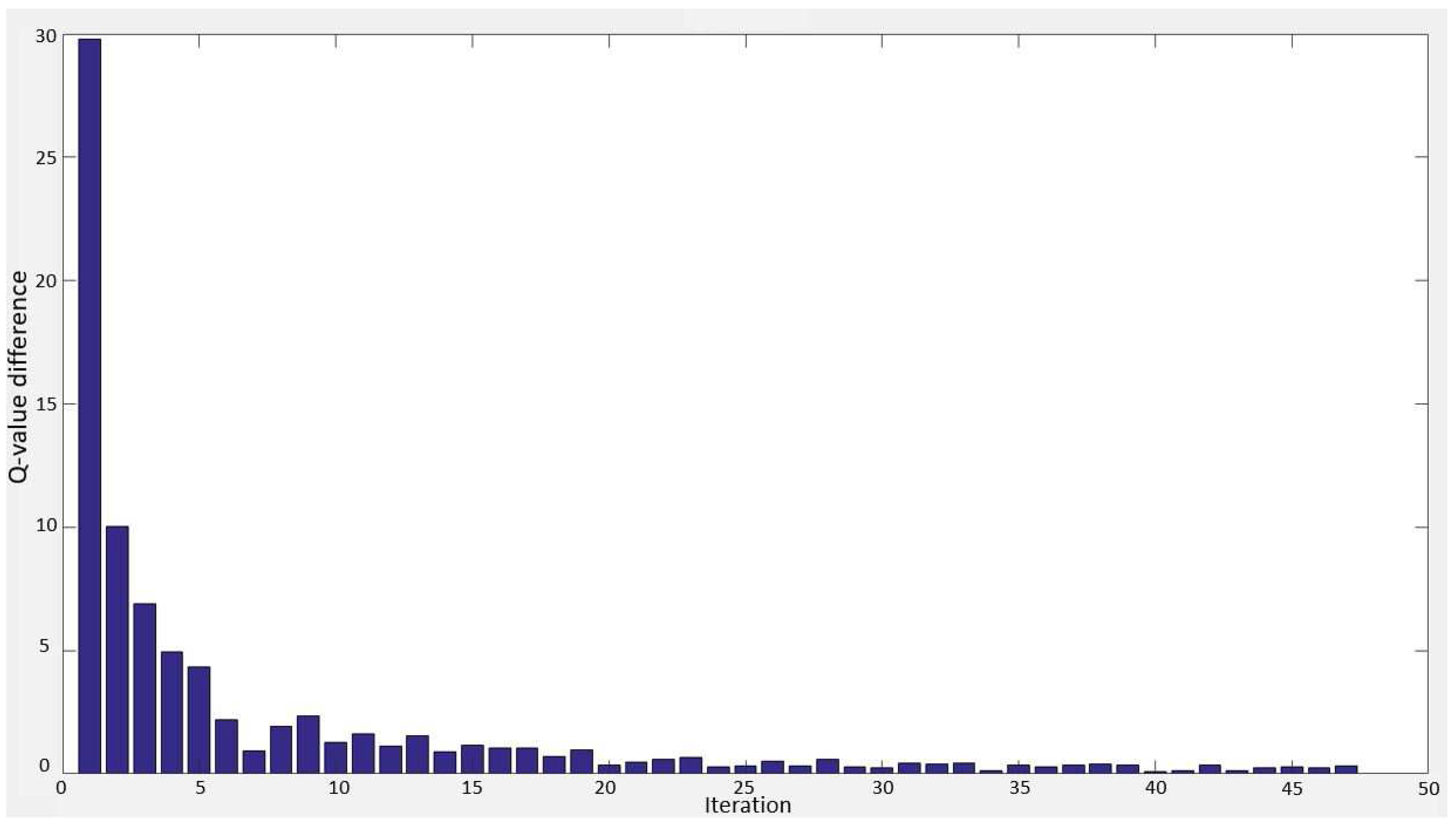1456x829 pixels.
Task: Click the bar at iteration 6
Action: (x=226, y=746)
